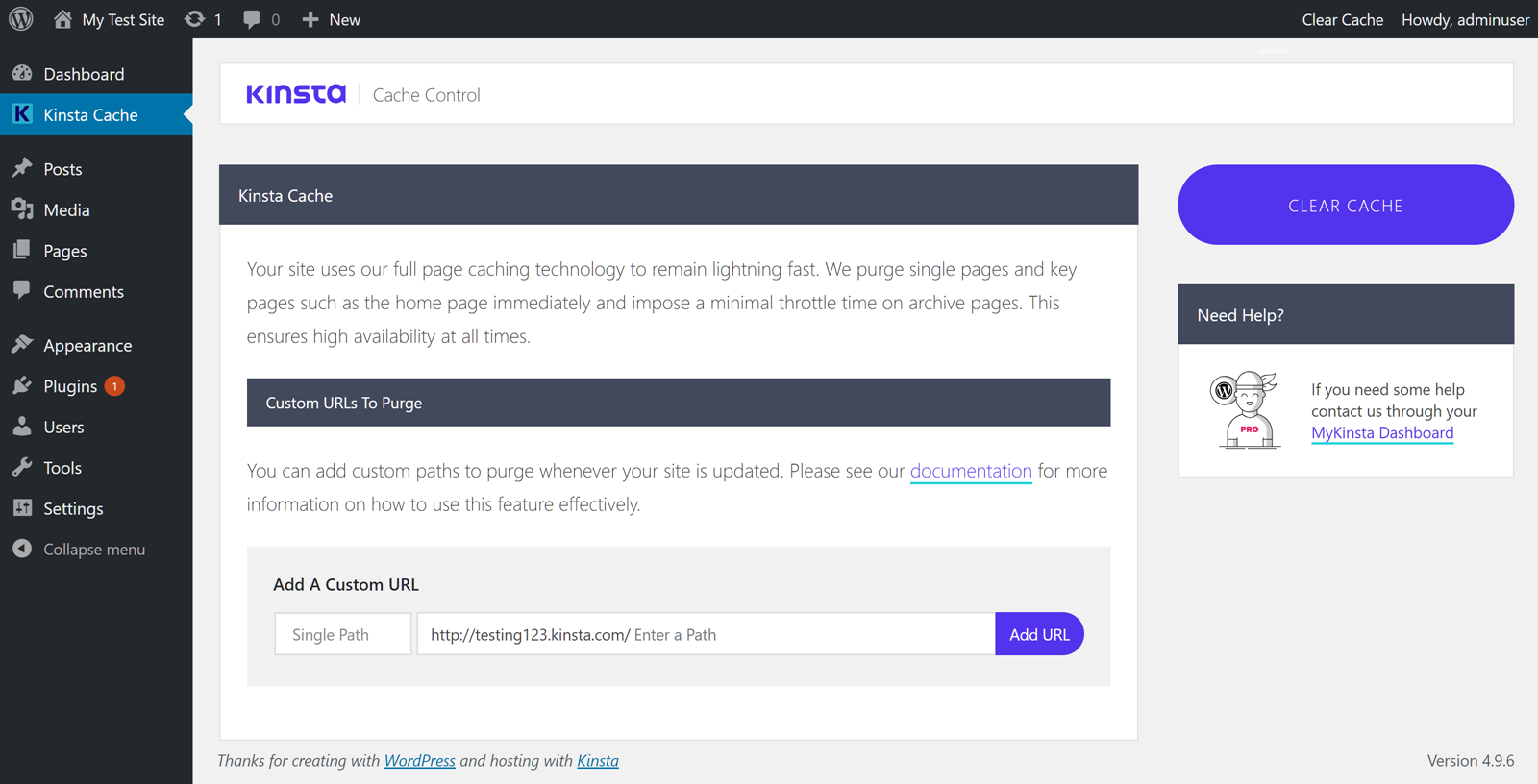Open the documentation link
This screenshot has height=784, width=1538.
pyautogui.click(x=971, y=471)
